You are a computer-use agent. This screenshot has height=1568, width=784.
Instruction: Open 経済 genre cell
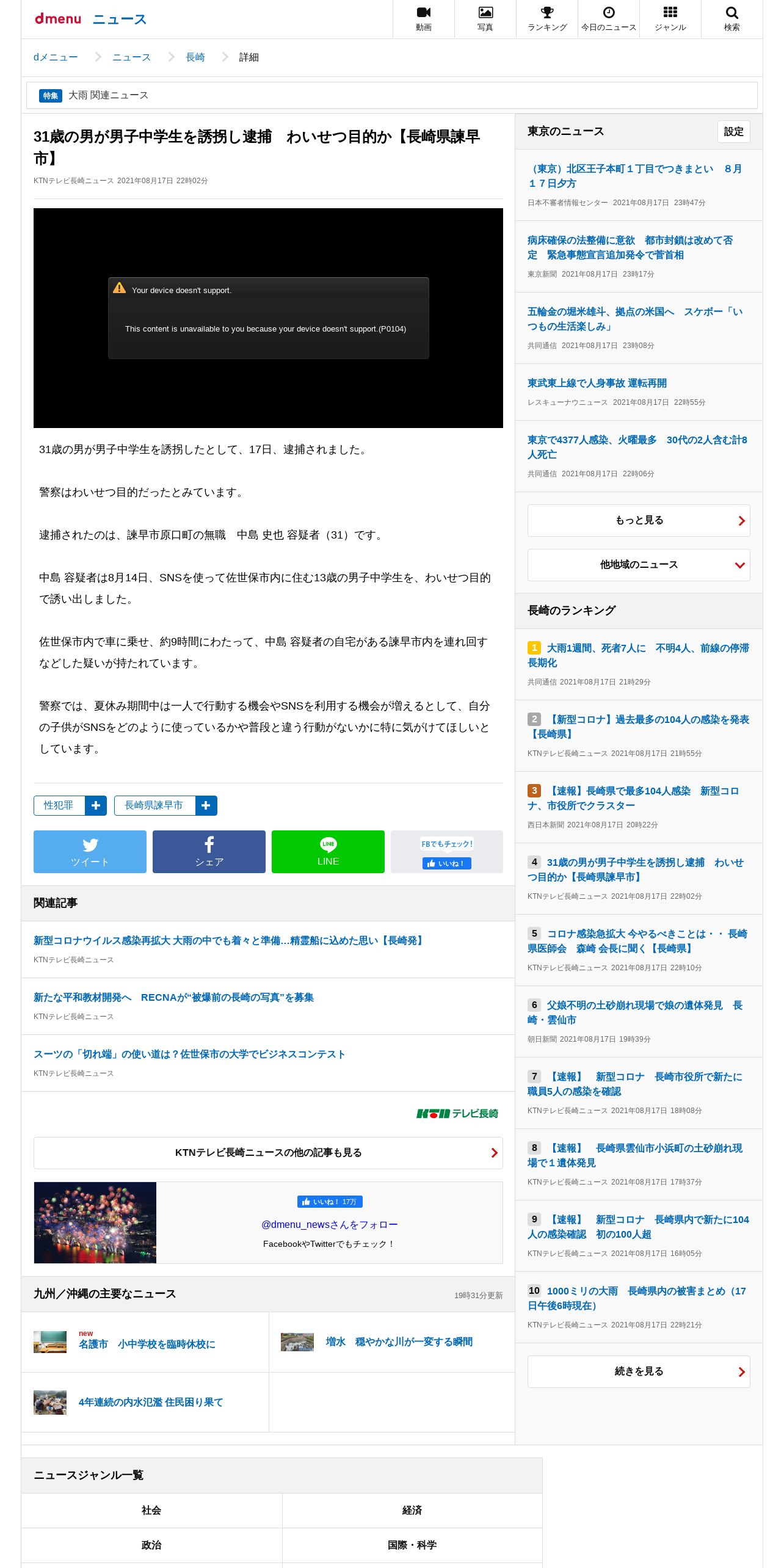[x=412, y=1510]
